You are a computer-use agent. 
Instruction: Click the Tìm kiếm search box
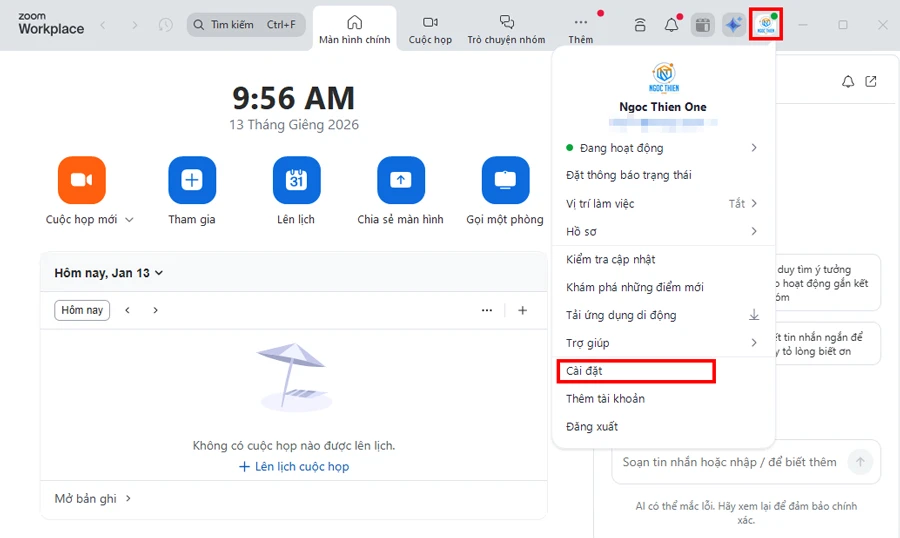click(x=246, y=25)
